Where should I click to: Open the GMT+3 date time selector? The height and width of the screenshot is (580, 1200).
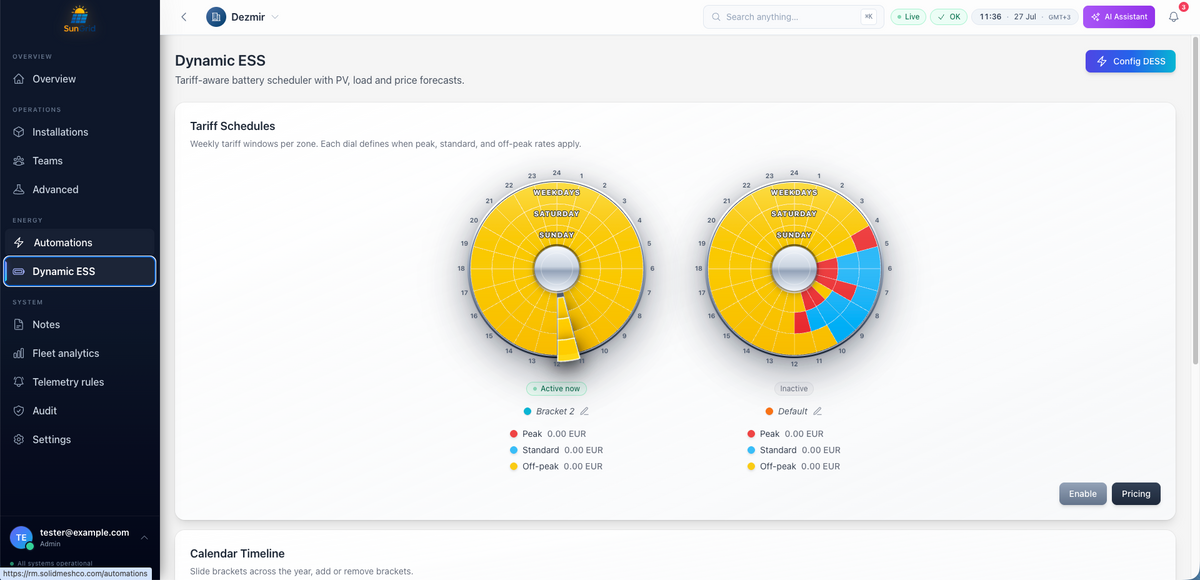click(x=1025, y=17)
